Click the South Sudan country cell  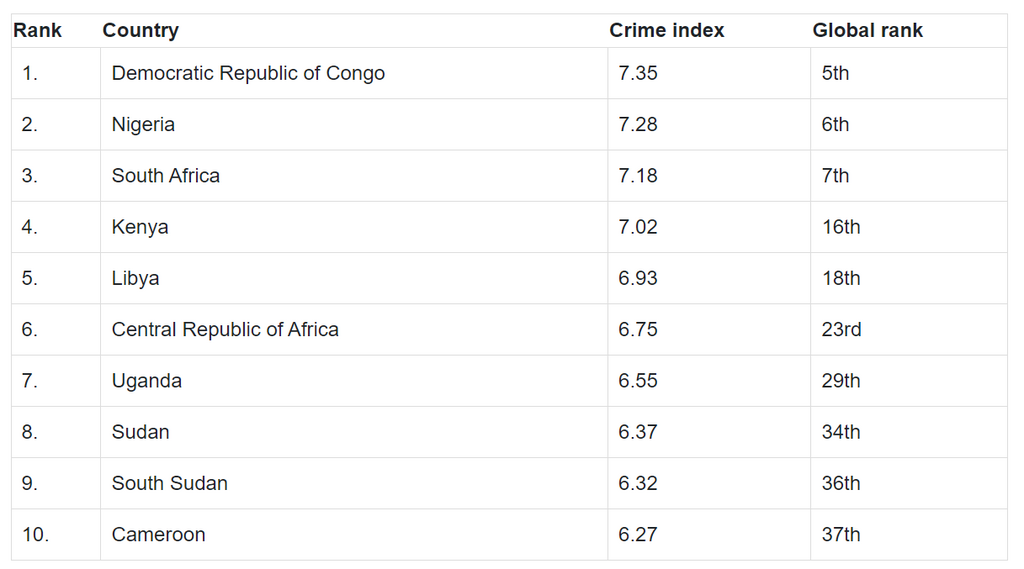354,483
